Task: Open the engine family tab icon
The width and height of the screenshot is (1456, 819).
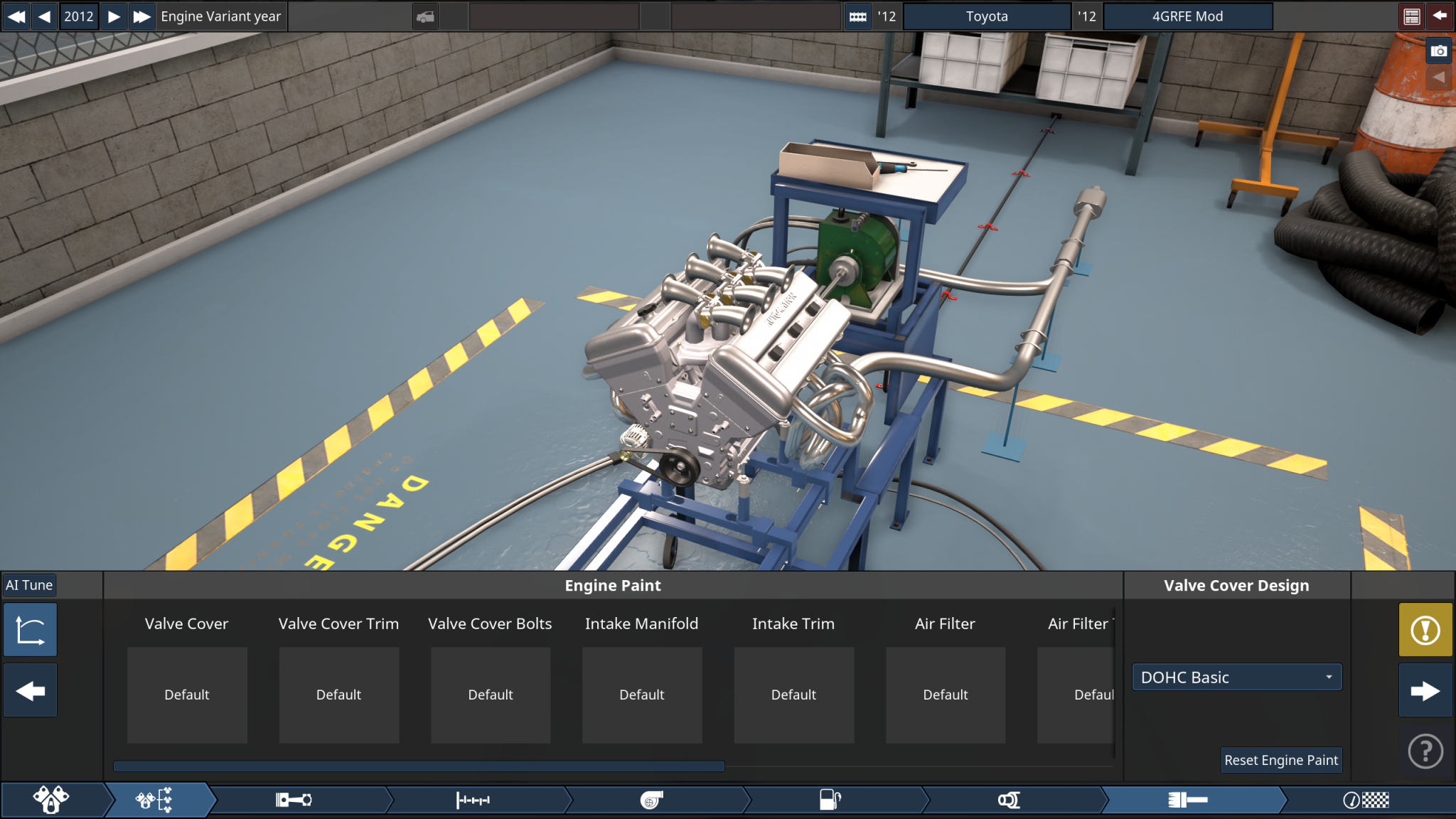Action: (x=51, y=800)
